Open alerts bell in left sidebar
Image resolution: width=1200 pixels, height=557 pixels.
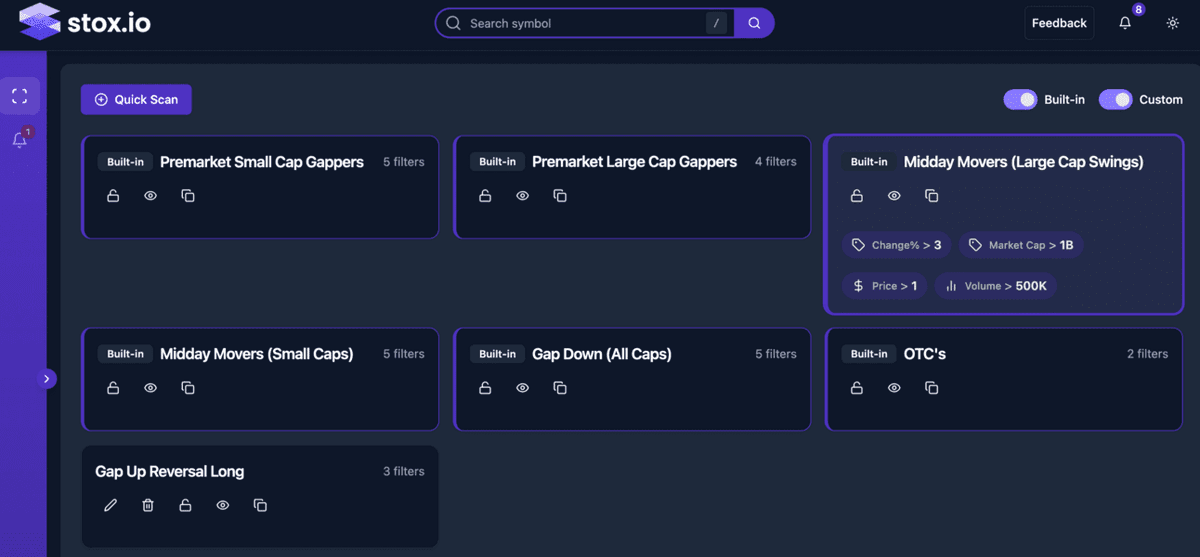[x=19, y=141]
